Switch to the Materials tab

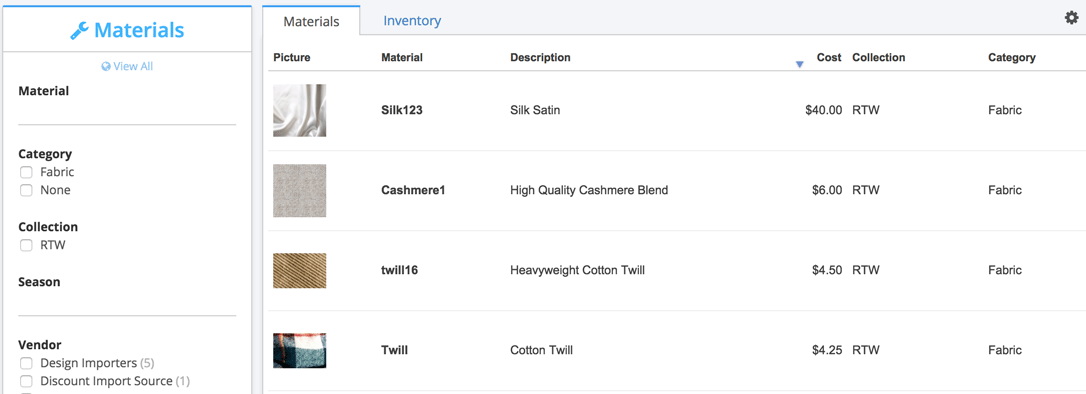(x=312, y=21)
